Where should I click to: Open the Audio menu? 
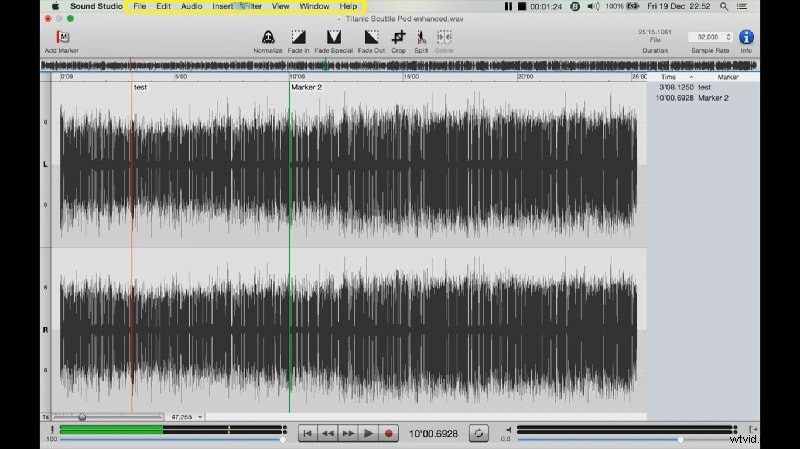click(x=192, y=6)
